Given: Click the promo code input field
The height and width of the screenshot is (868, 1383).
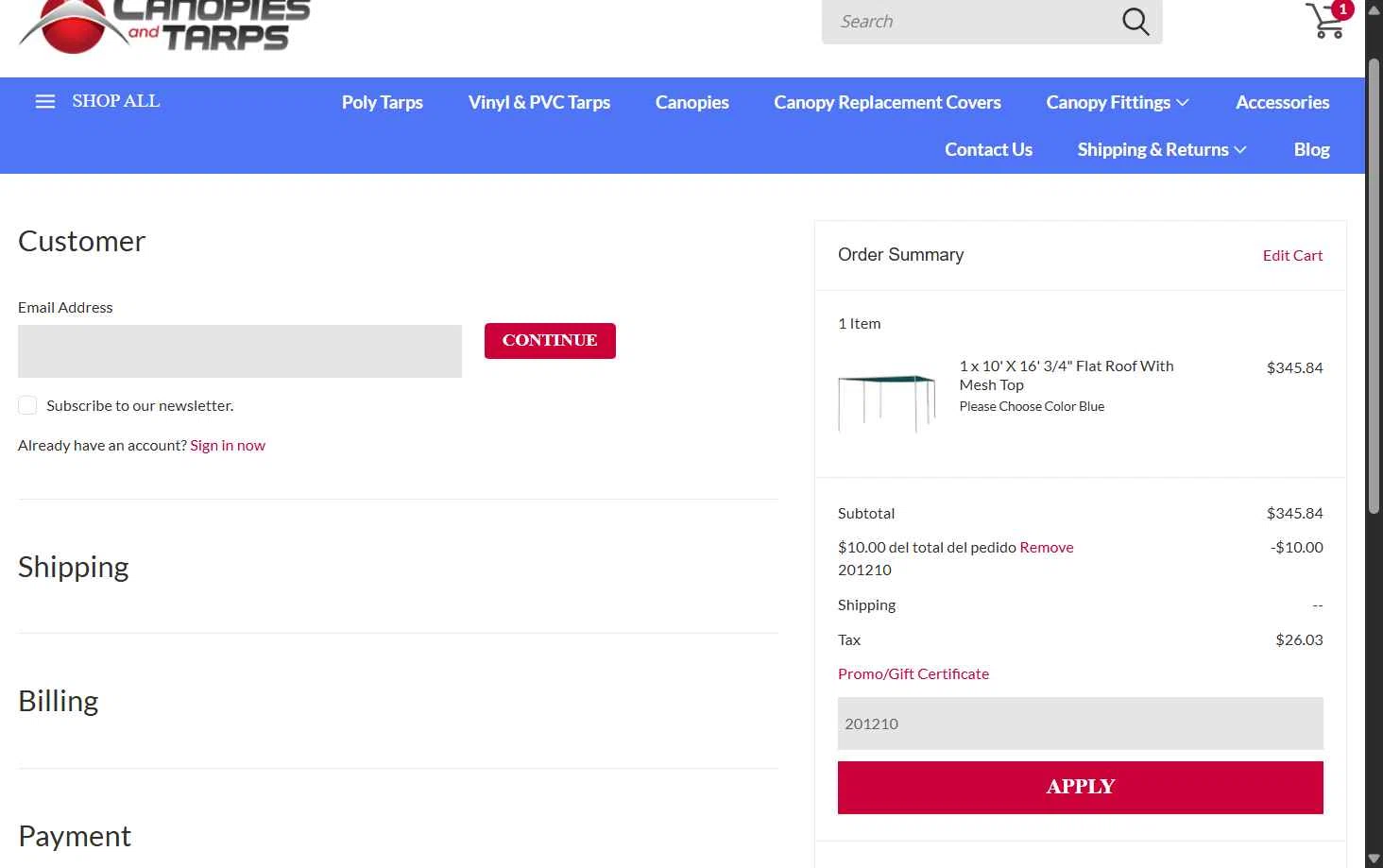Looking at the screenshot, I should pos(1081,723).
